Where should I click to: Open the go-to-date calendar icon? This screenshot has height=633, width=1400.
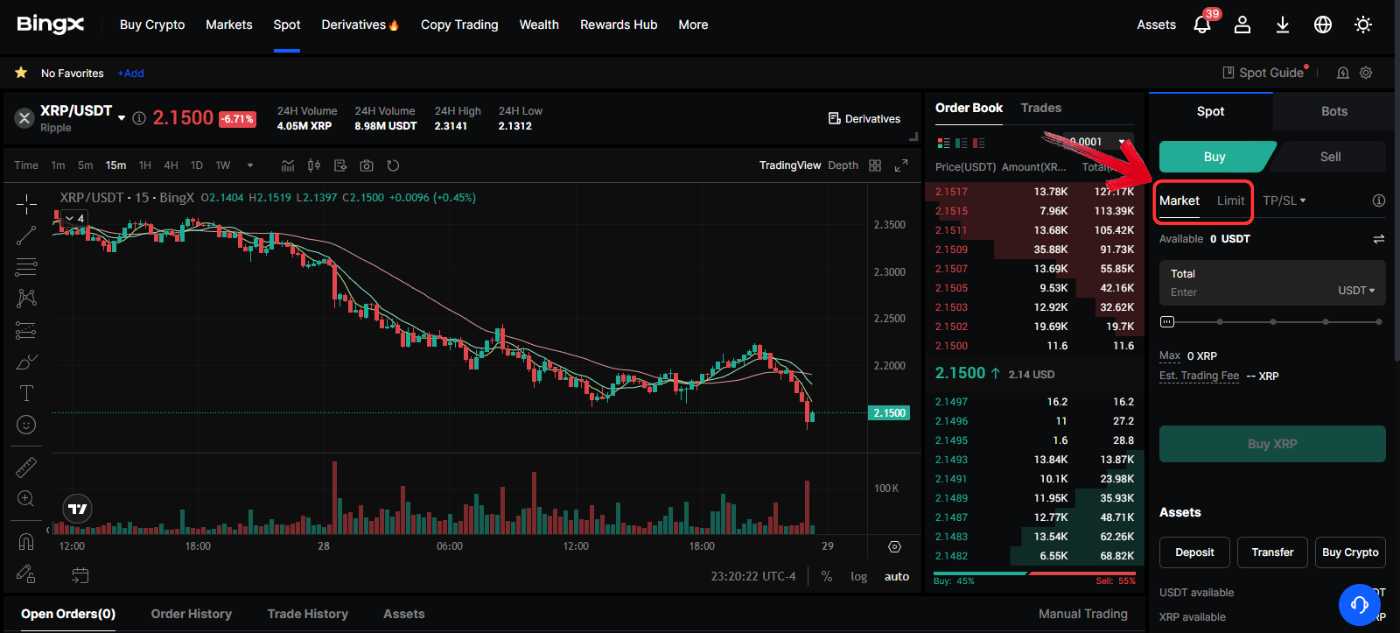[80, 575]
